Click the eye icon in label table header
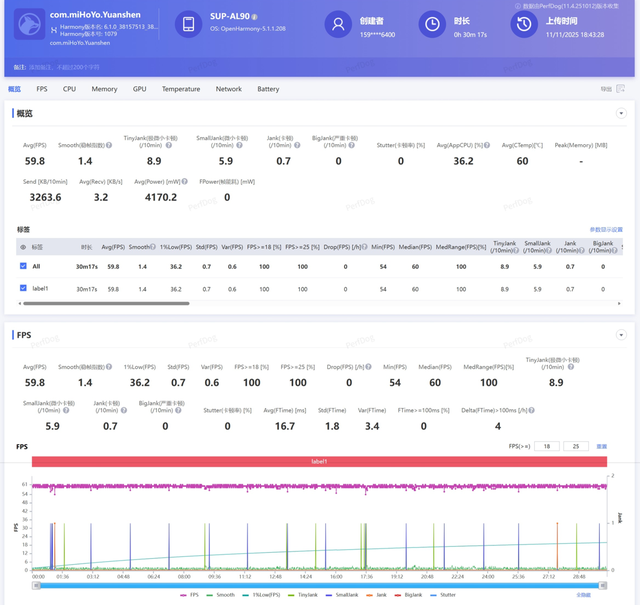The image size is (640, 605). [23, 246]
